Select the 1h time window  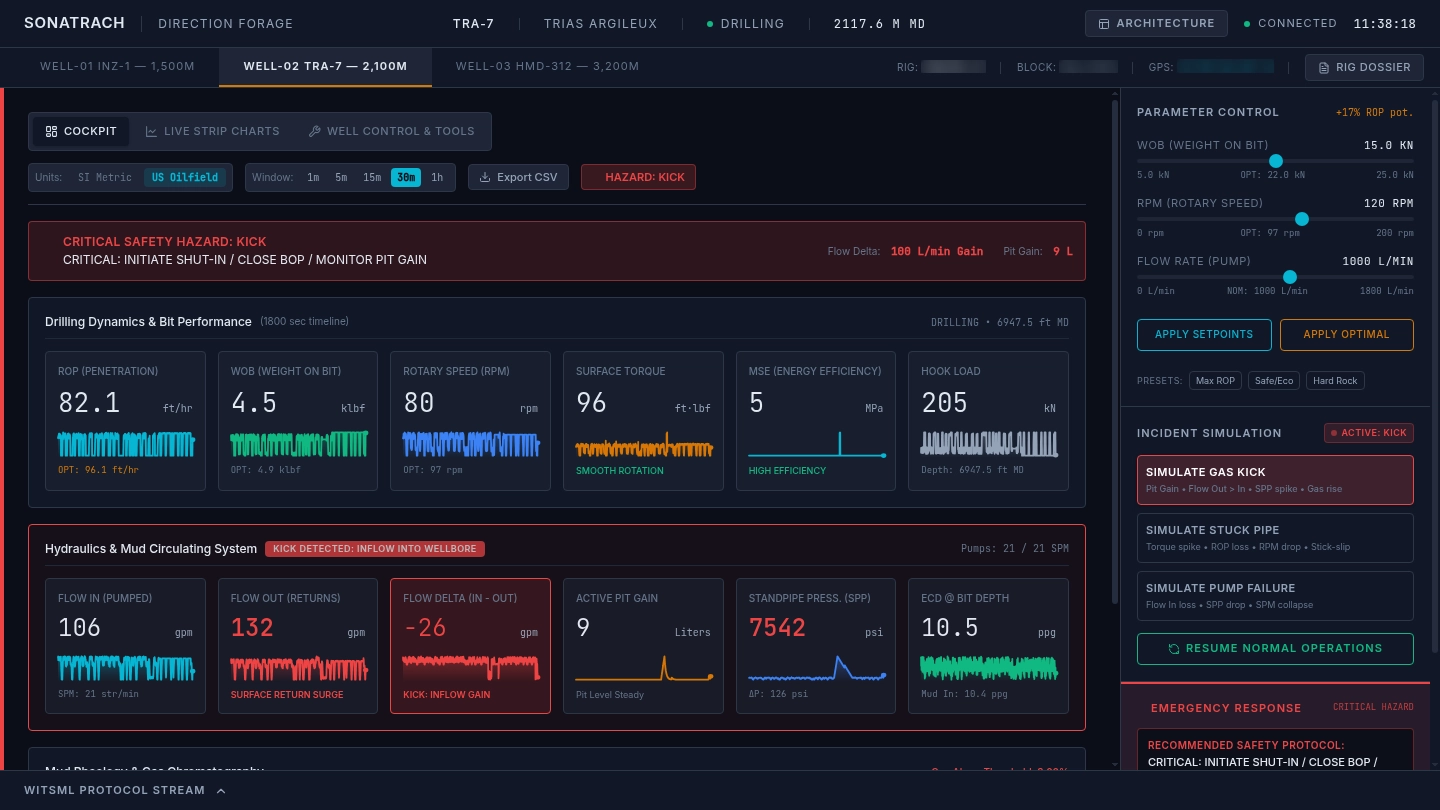[437, 177]
